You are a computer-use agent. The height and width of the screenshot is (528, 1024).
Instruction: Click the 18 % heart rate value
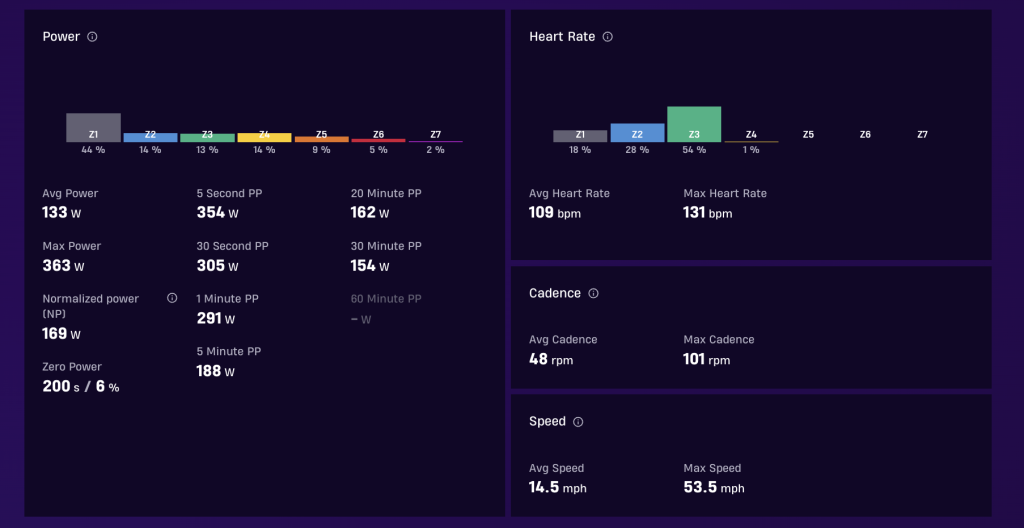coord(580,150)
